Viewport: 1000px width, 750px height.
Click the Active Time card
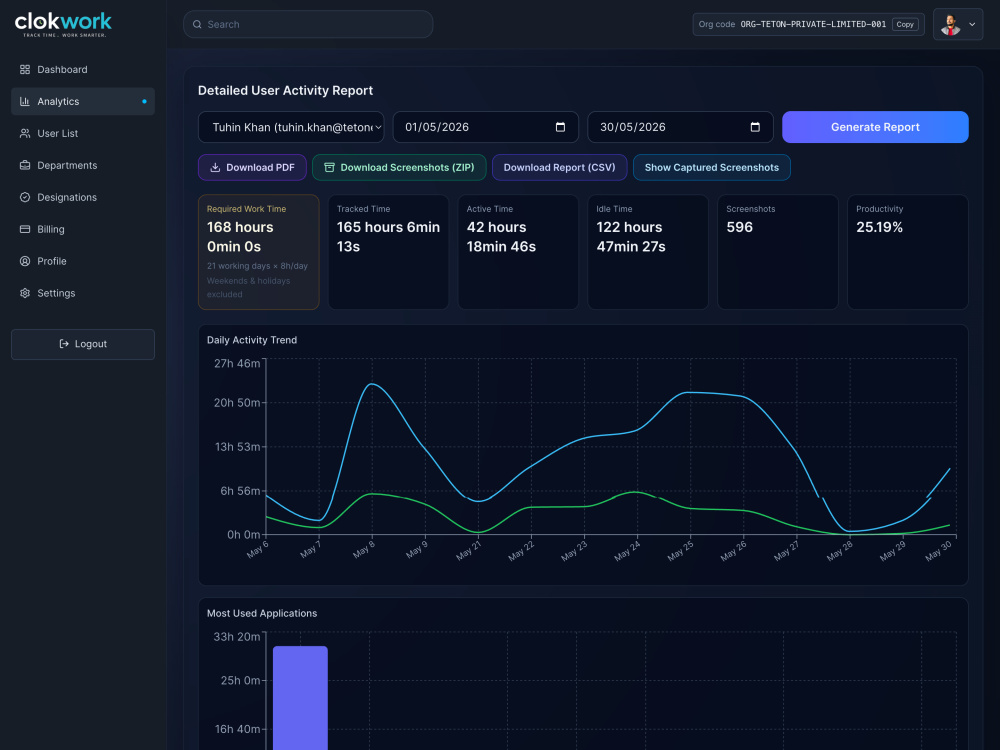(518, 252)
